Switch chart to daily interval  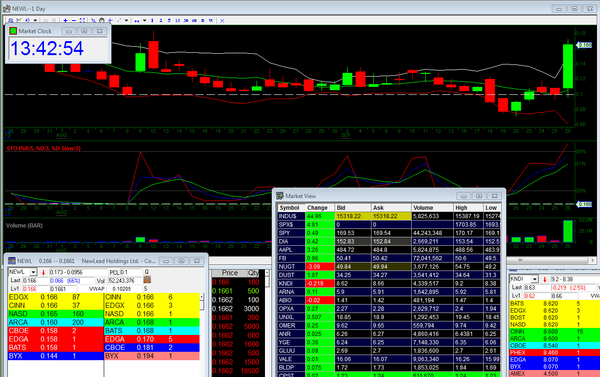(202, 20)
